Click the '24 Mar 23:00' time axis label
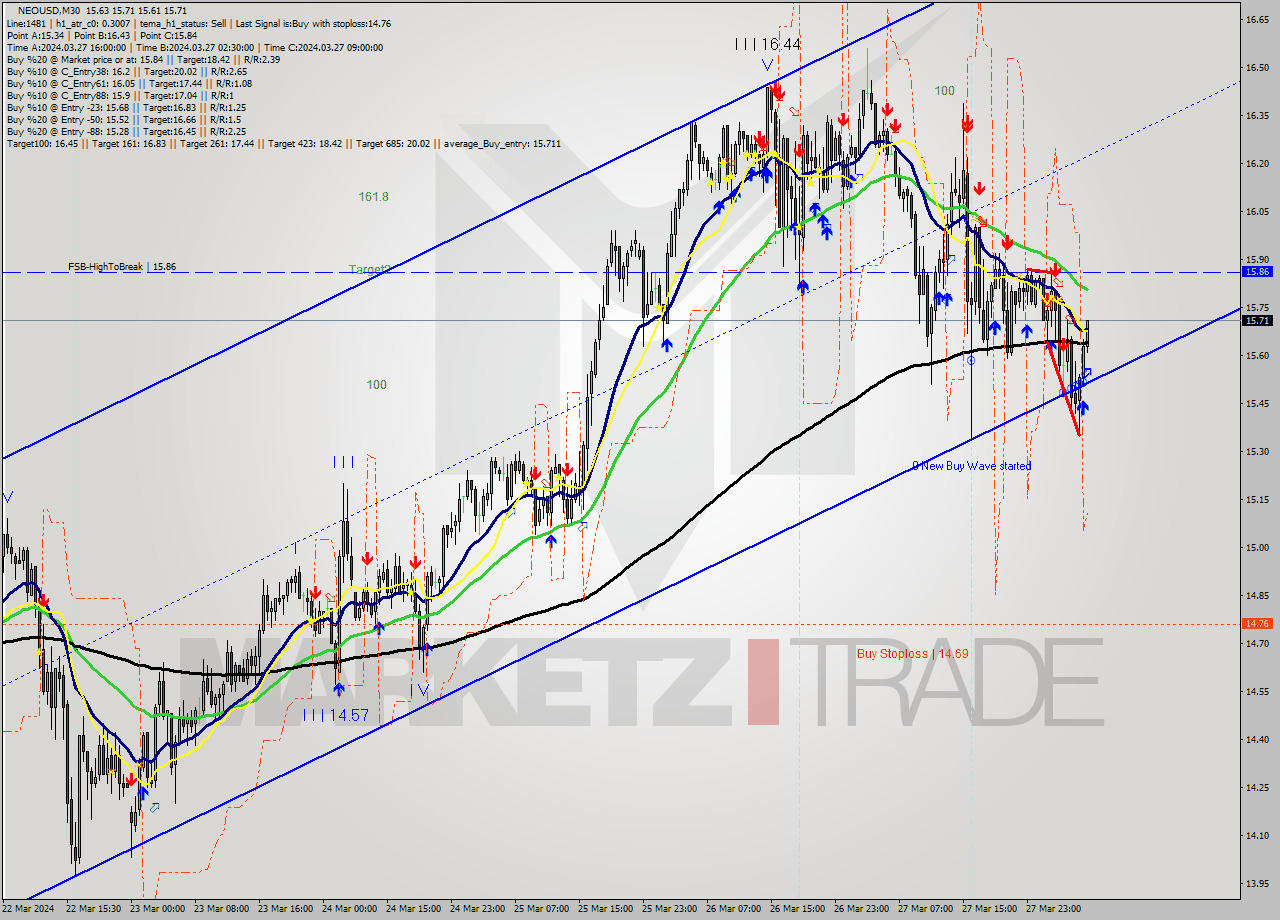The image size is (1280, 920). click(x=478, y=909)
